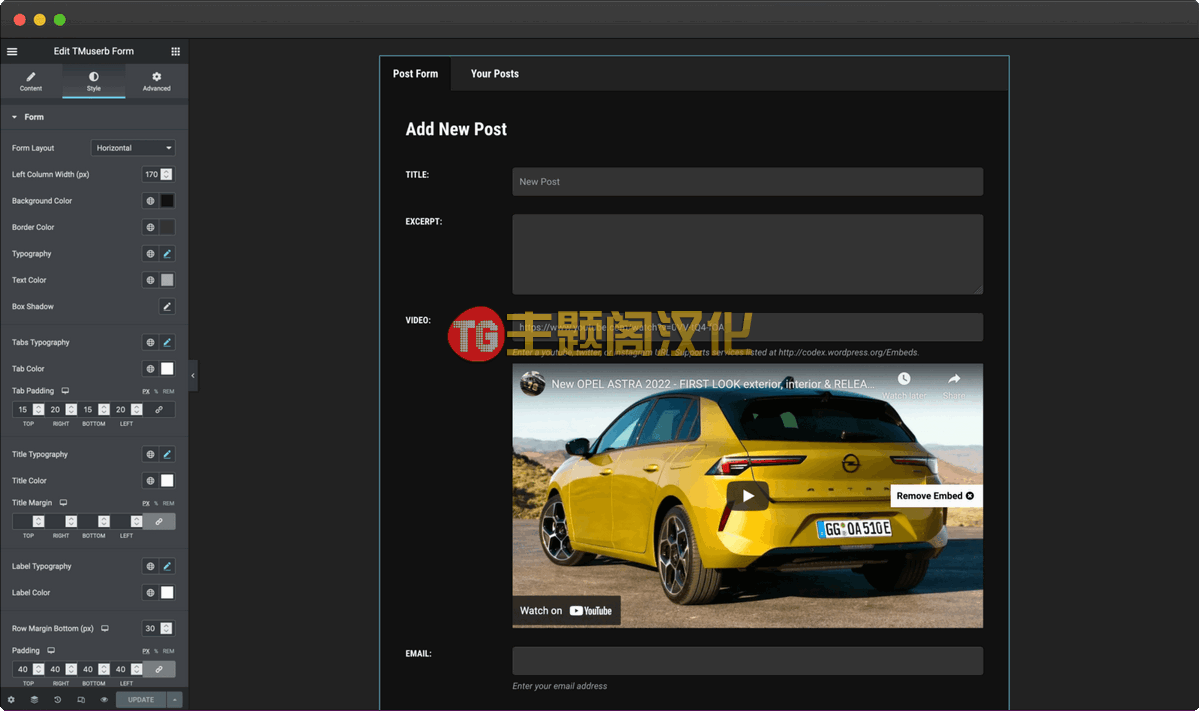Open the Navigator layers icon
The height and width of the screenshot is (711, 1200).
(34, 700)
